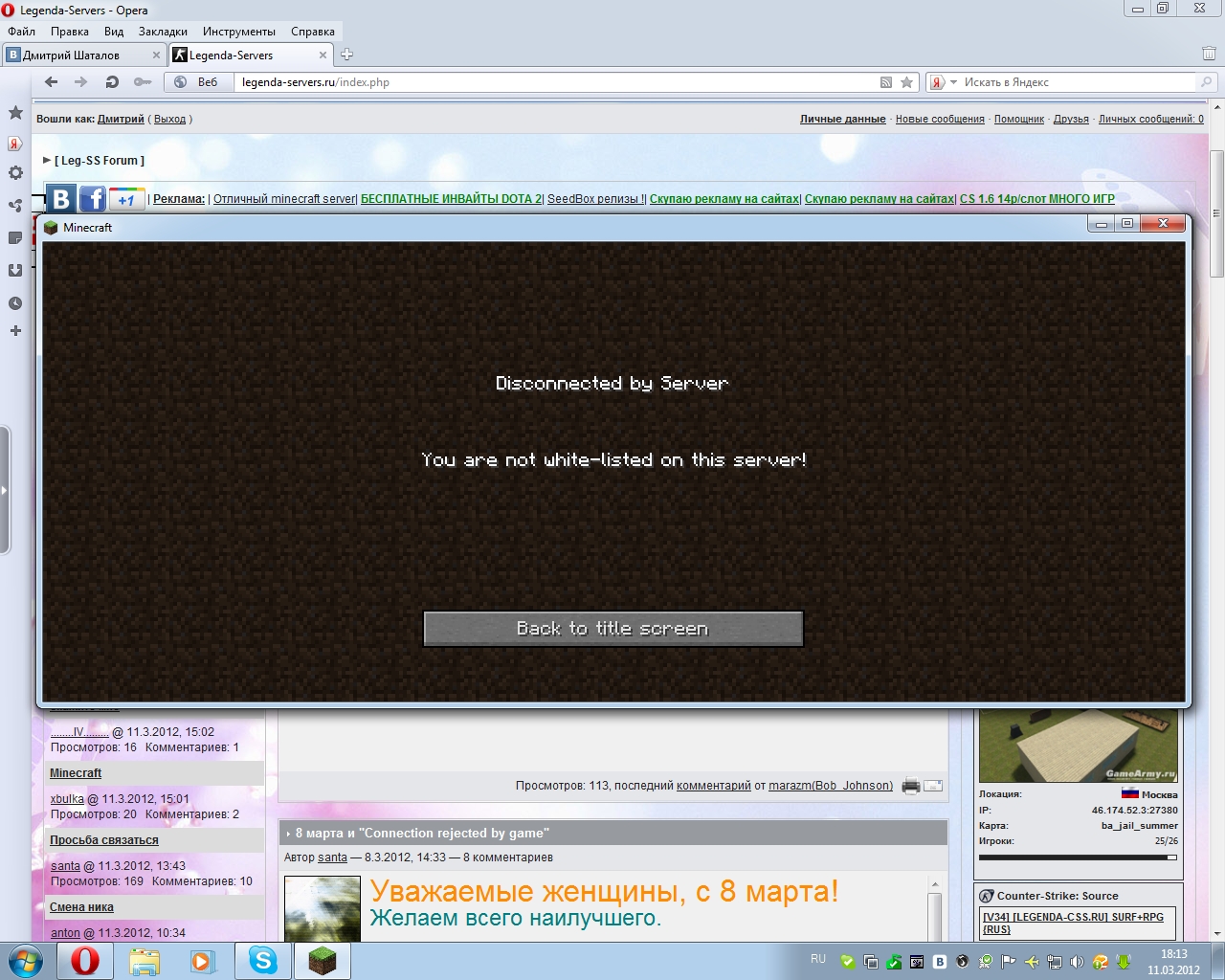Image resolution: width=1225 pixels, height=980 pixels.
Task: Click the forward navigation arrow in Opera
Action: (81, 82)
